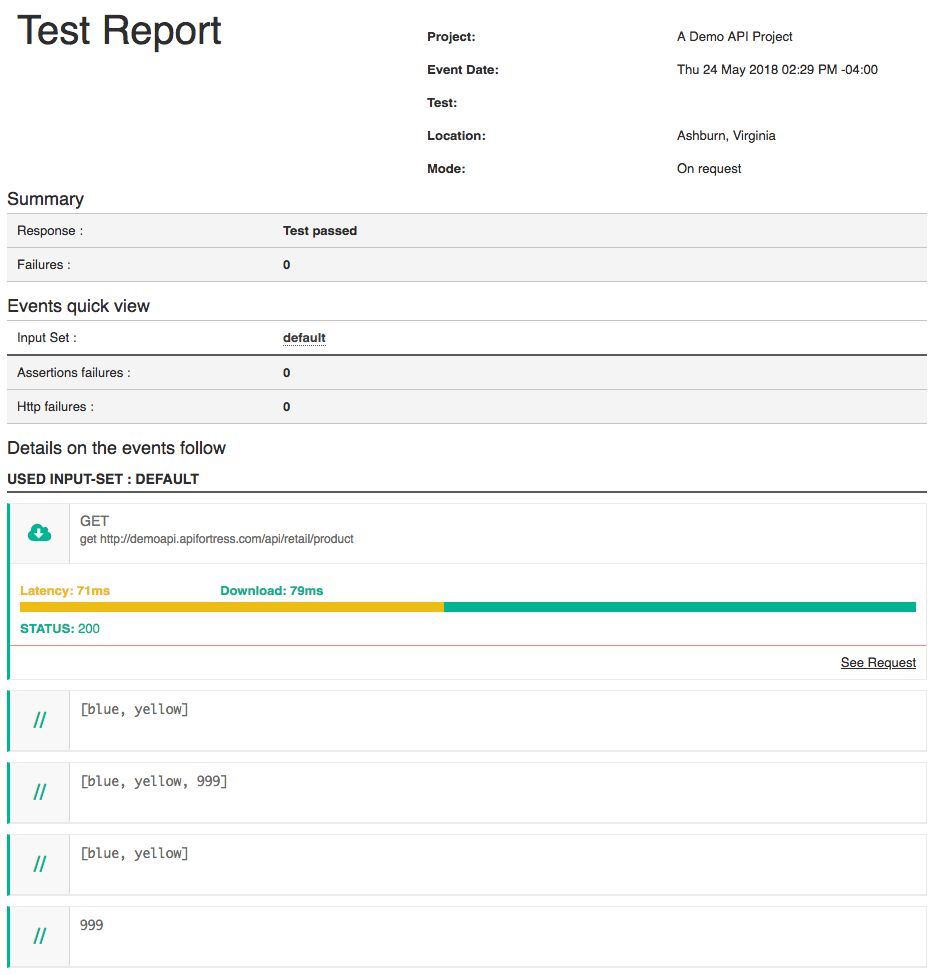
Task: Click the yellow latency bar segment
Action: click(231, 607)
